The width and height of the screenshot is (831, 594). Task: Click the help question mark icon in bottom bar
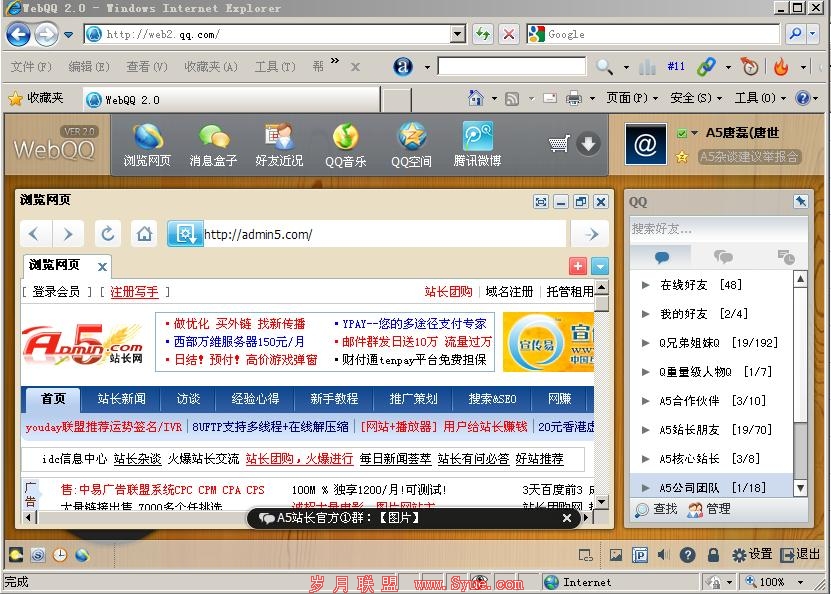pos(687,555)
